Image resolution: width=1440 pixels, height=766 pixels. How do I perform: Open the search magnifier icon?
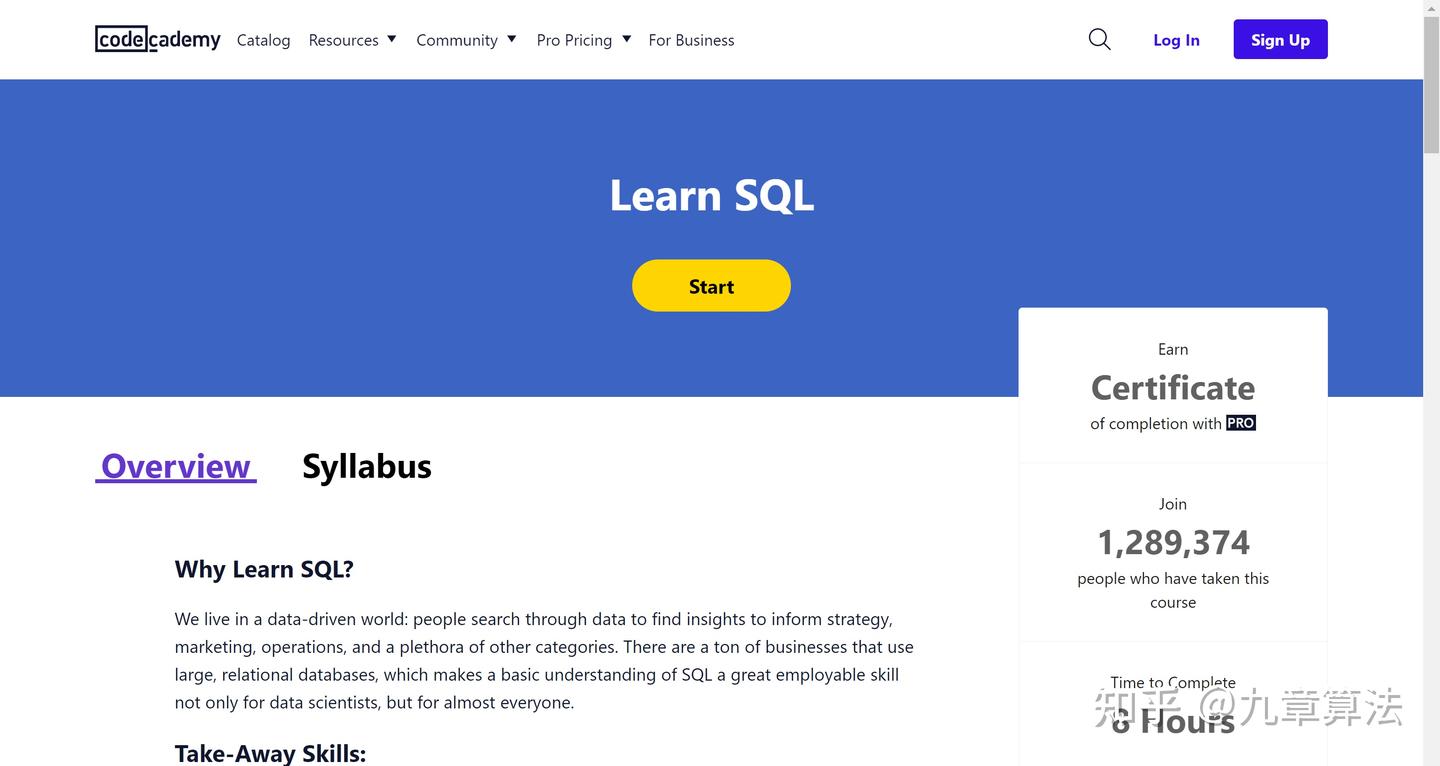tap(1099, 39)
